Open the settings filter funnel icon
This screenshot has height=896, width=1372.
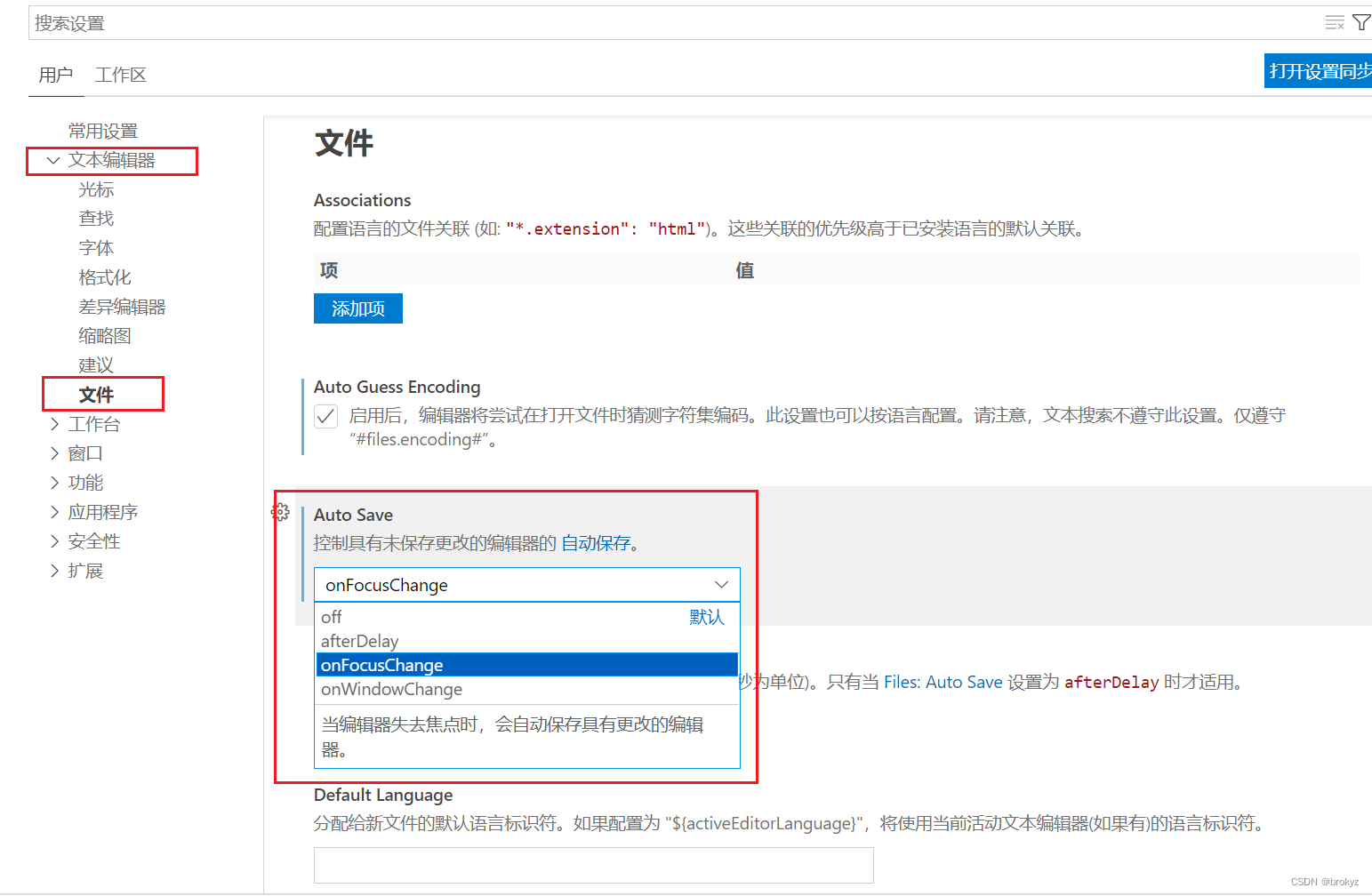1361,22
